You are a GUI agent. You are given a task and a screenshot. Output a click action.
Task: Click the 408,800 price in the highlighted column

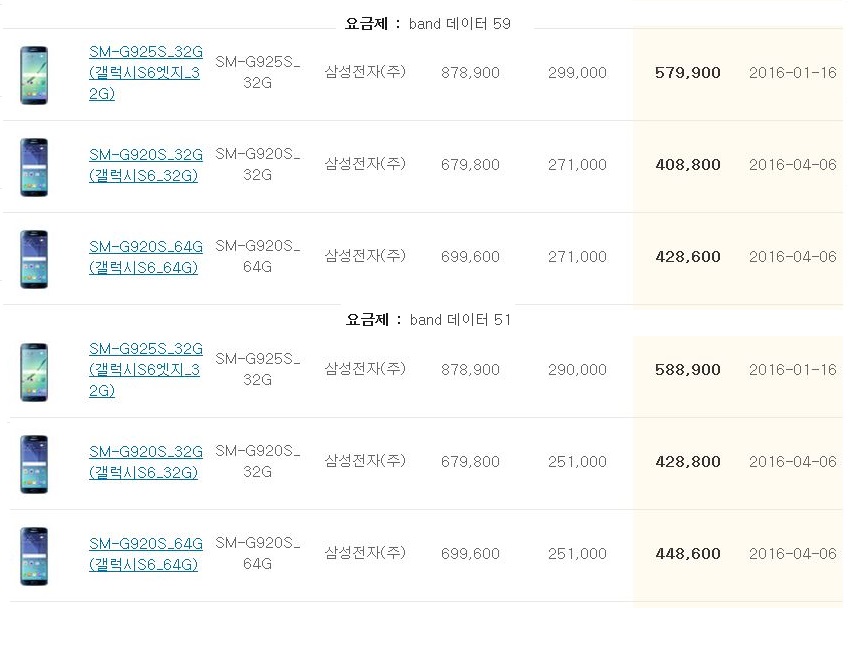tap(687, 165)
